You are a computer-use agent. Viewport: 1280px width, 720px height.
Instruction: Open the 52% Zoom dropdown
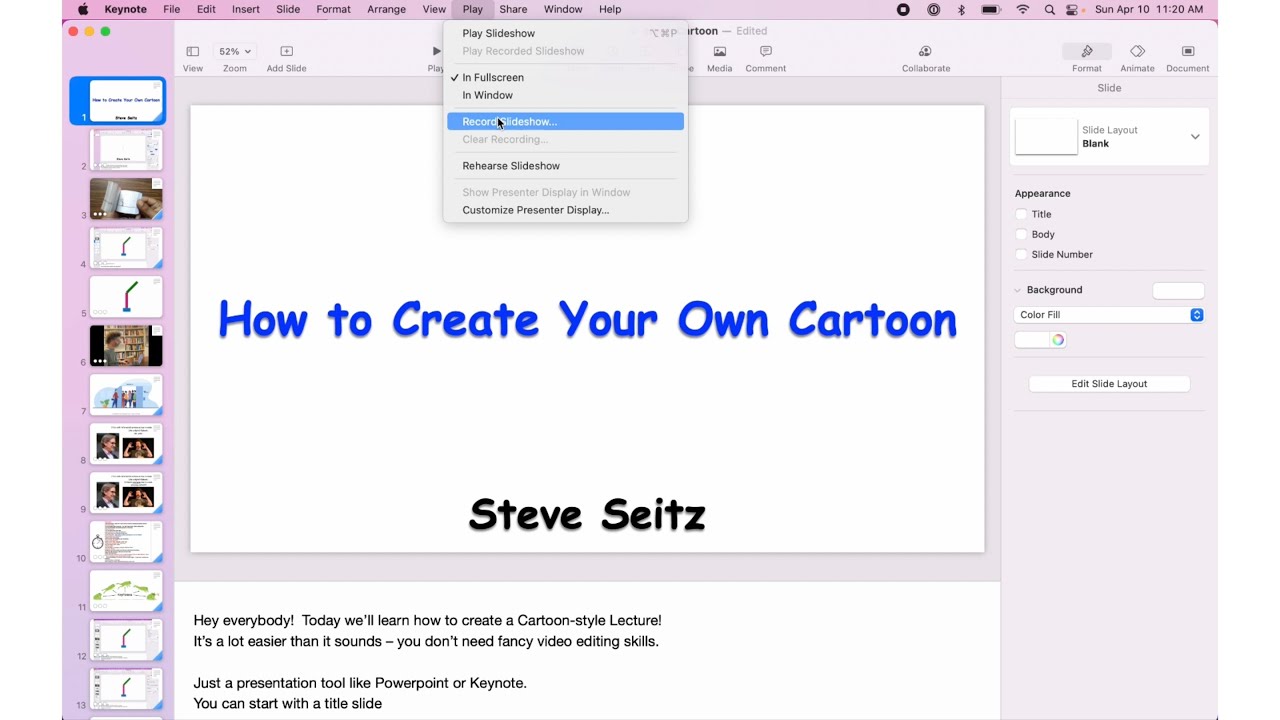click(x=235, y=51)
